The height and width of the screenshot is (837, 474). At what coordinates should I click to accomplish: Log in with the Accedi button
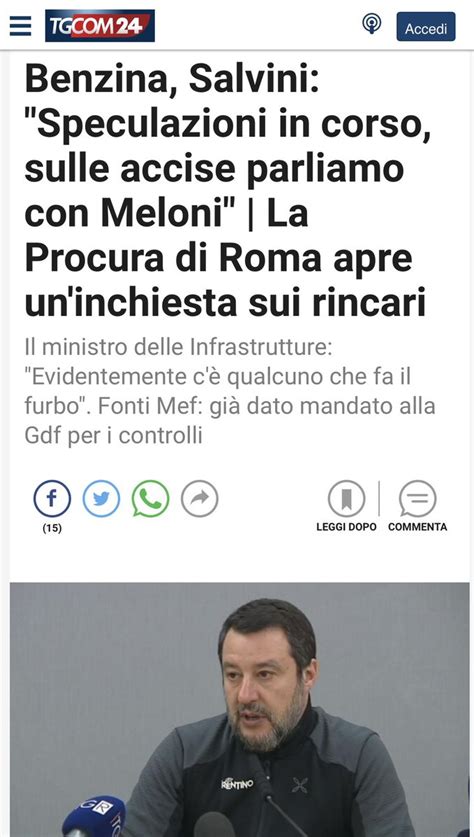(x=425, y=27)
